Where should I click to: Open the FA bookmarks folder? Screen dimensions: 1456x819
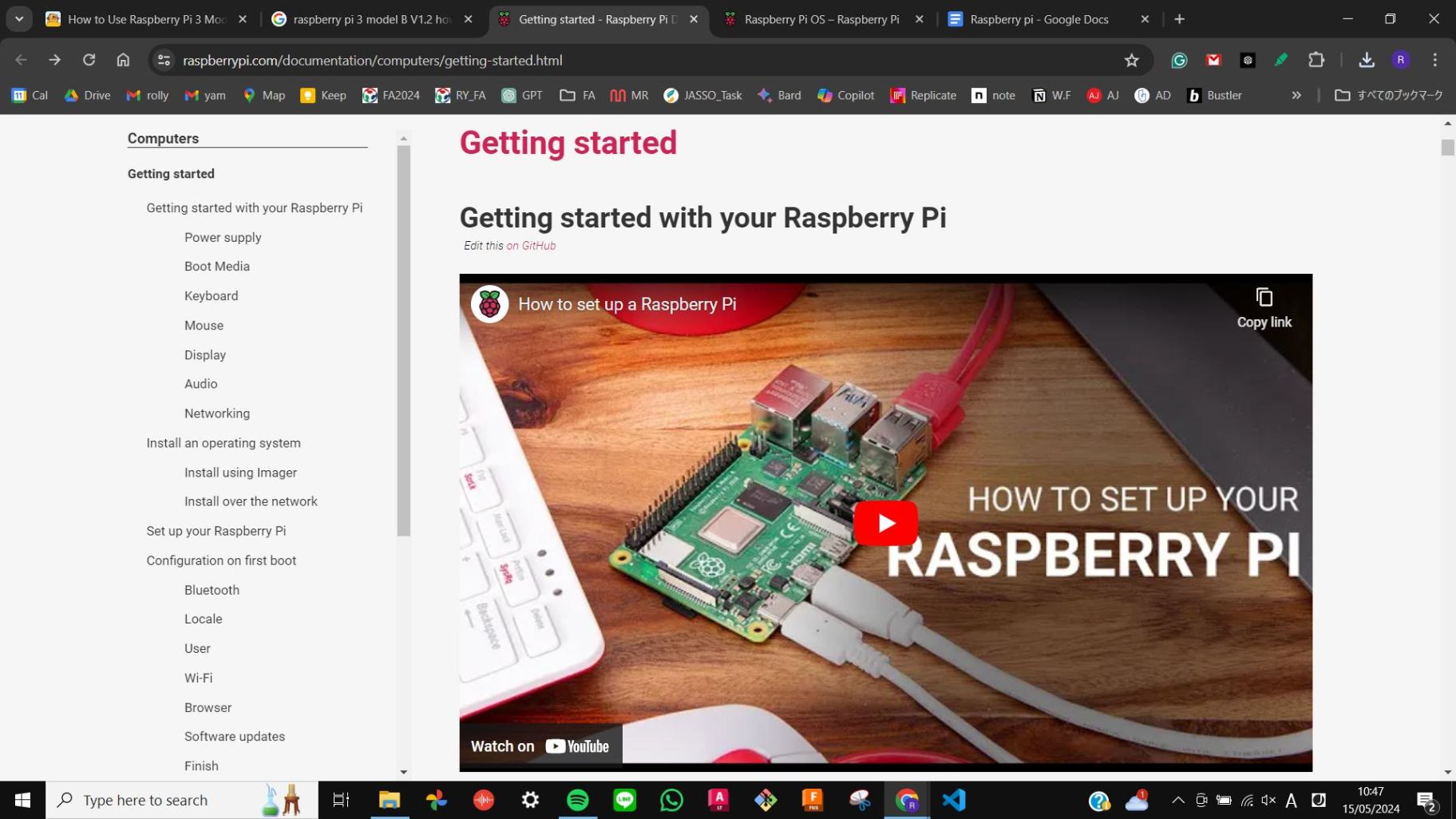tap(577, 95)
